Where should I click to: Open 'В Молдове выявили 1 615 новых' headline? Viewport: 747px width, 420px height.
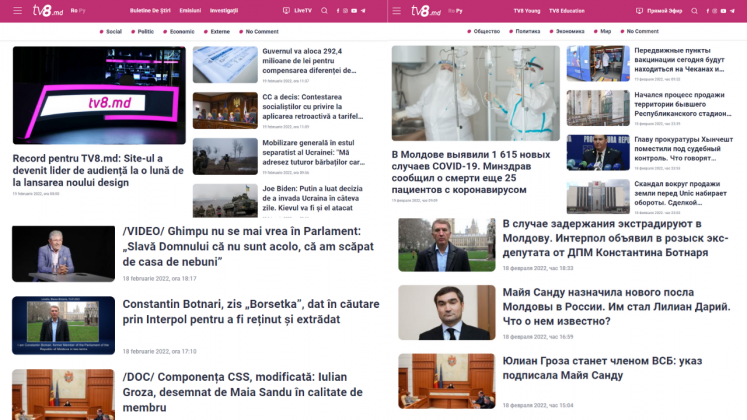pos(471,172)
